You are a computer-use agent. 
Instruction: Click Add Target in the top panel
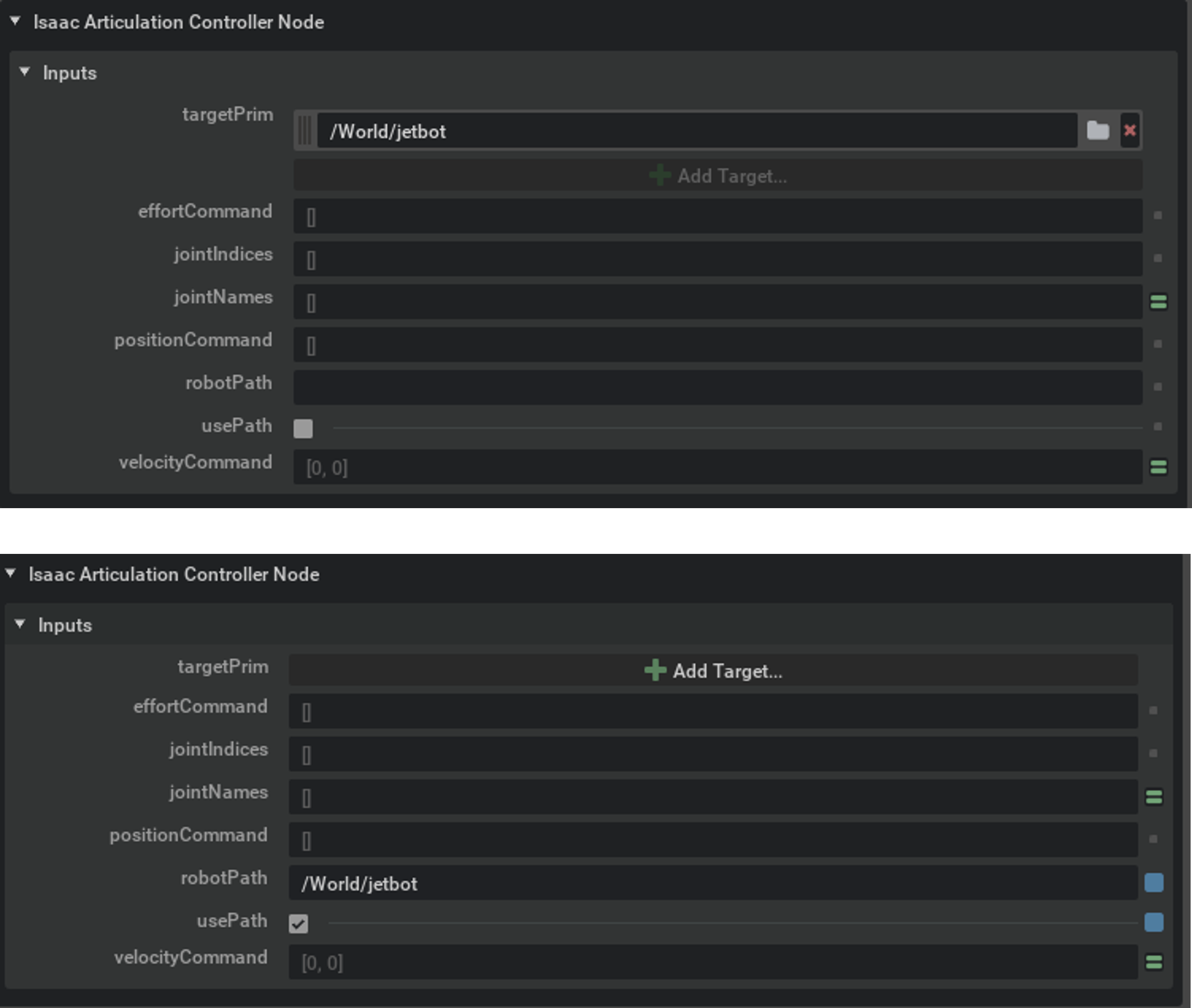click(717, 176)
